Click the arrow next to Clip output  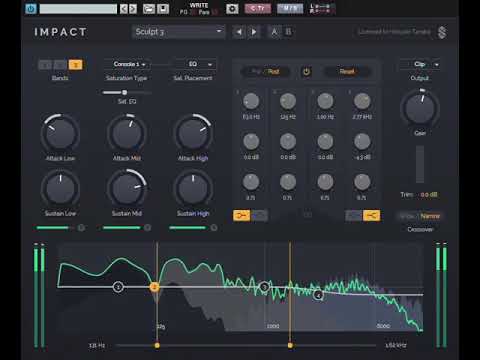point(436,65)
